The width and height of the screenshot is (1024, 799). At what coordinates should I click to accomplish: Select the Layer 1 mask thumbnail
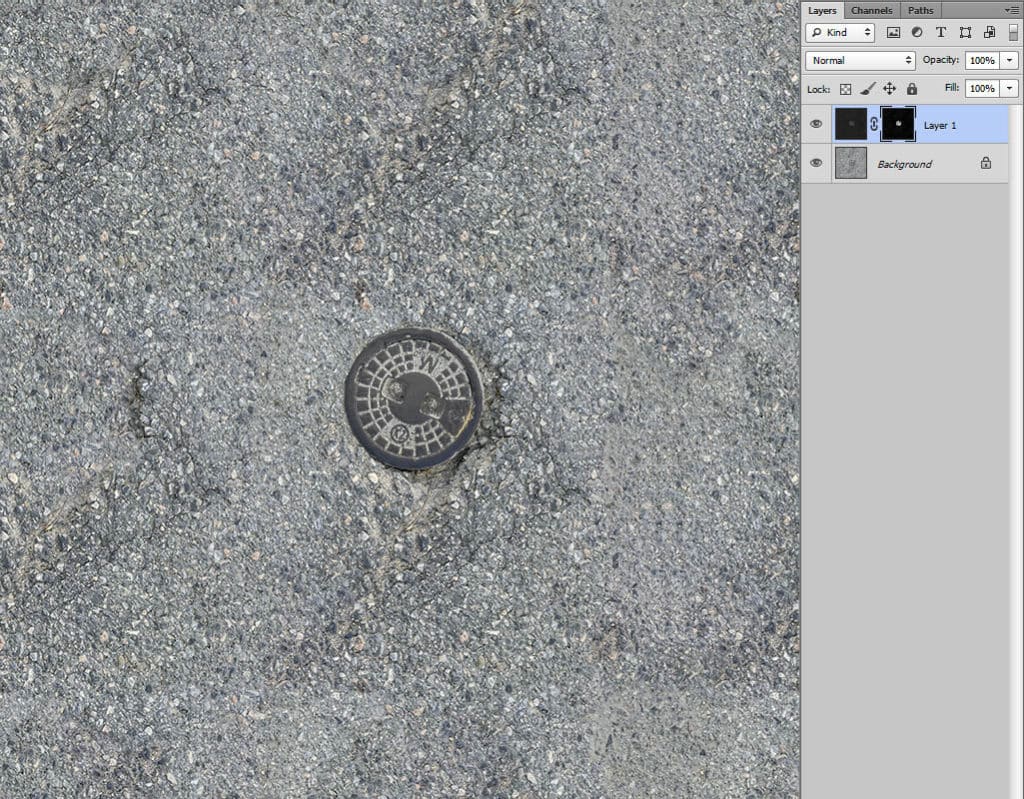(898, 124)
